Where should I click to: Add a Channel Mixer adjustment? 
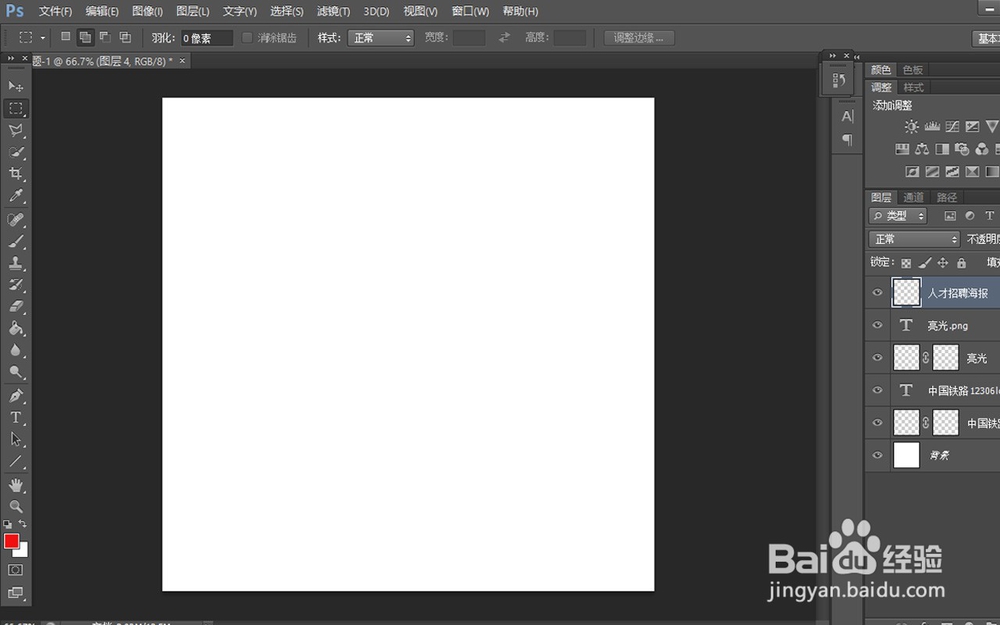982,149
